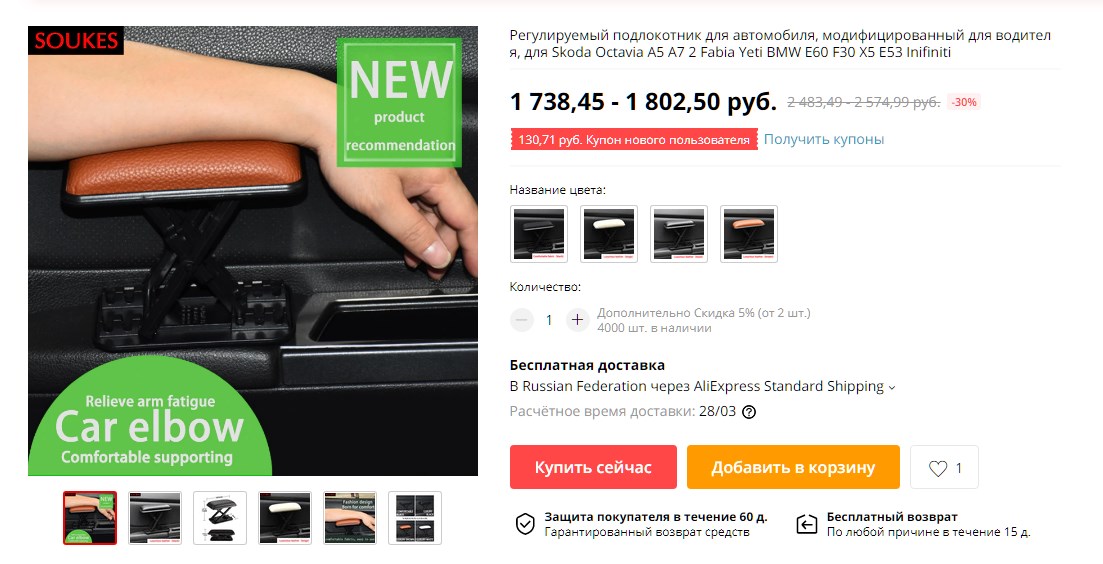The height and width of the screenshot is (564, 1103).
Task: Click the buyer protection shield icon
Action: pyautogui.click(x=525, y=524)
